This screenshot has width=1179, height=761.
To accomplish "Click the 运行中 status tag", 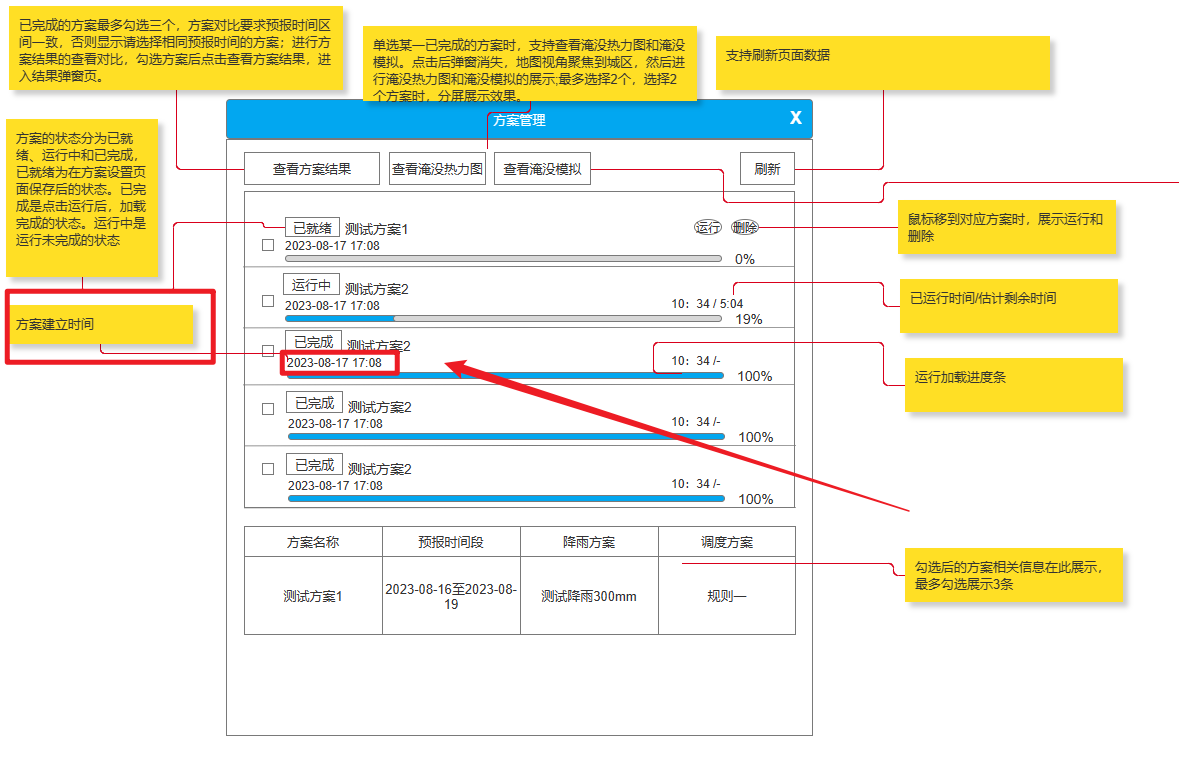I will [312, 285].
